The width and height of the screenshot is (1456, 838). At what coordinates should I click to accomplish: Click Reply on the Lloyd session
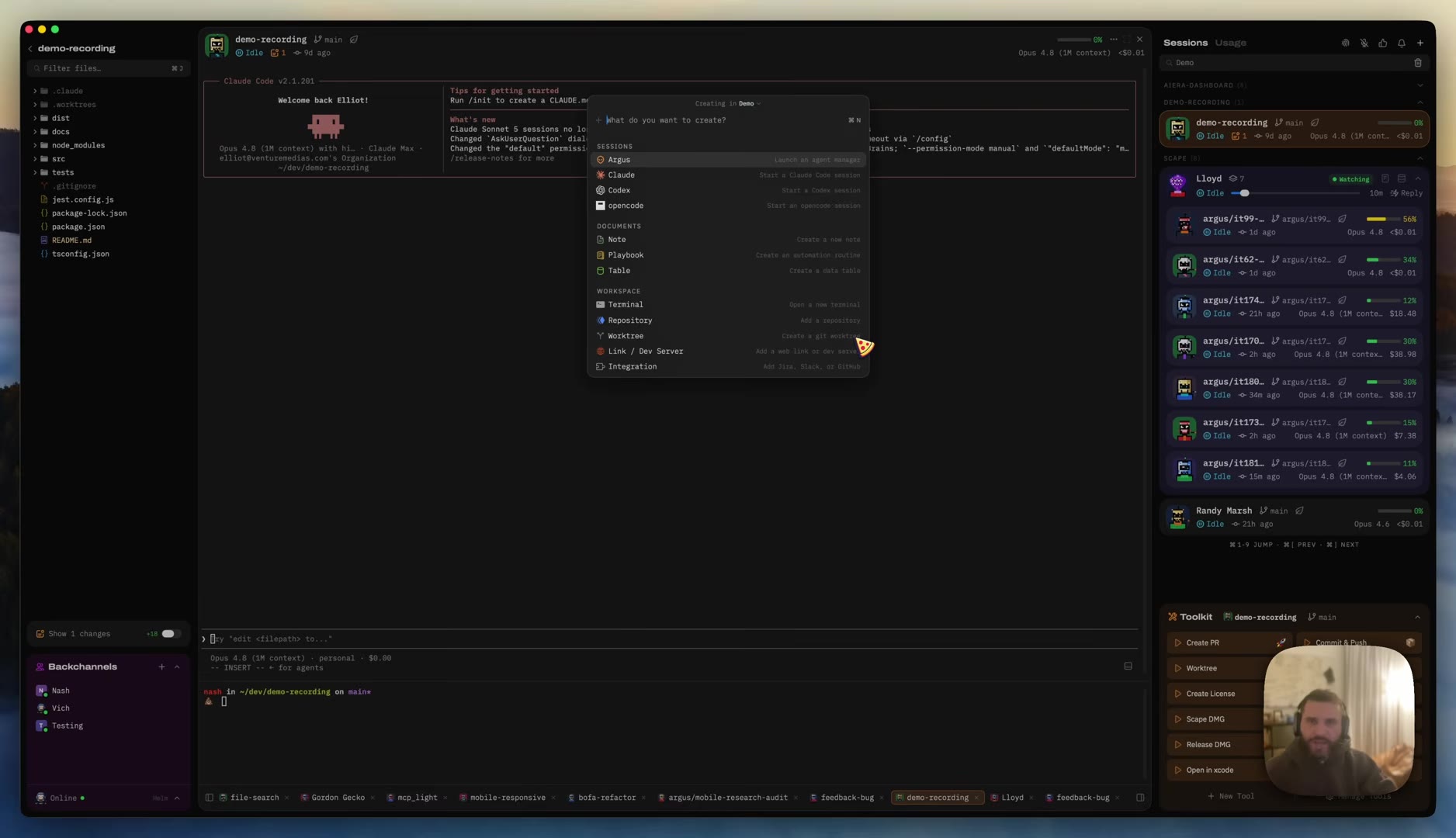[1406, 193]
